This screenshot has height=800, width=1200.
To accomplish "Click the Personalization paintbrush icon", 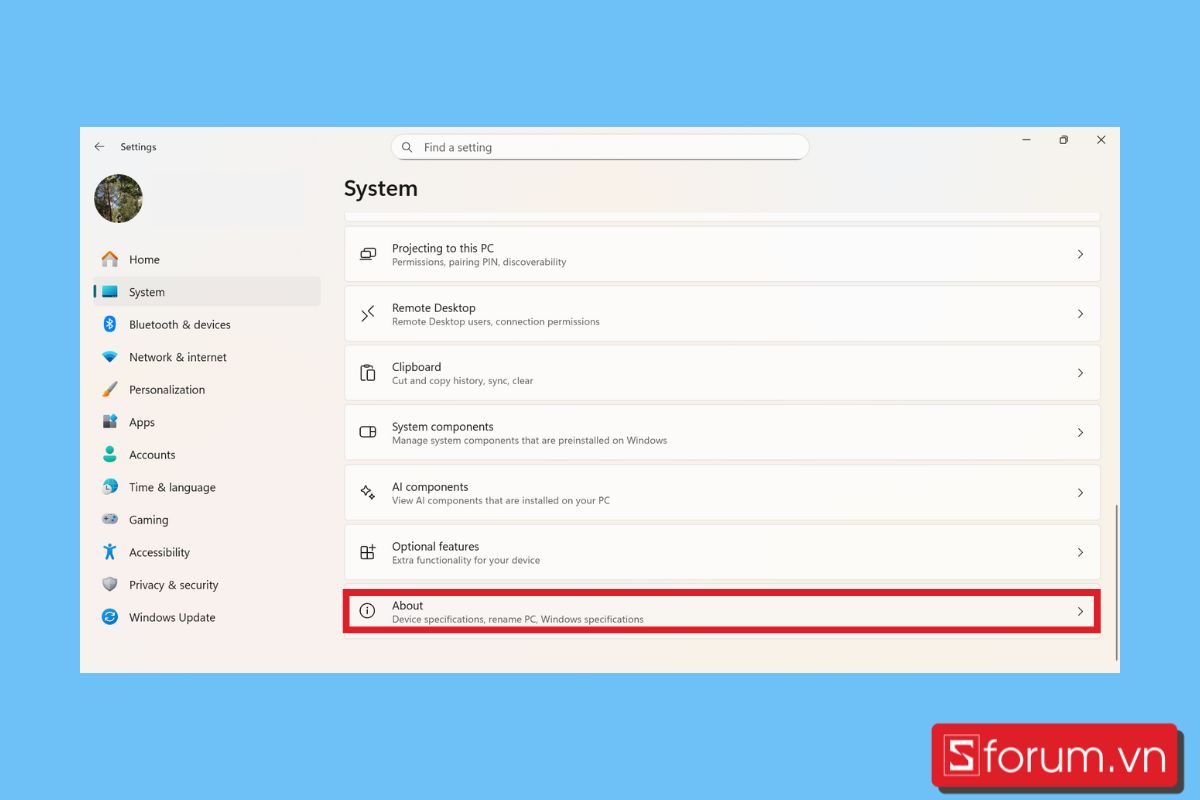I will click(x=110, y=389).
